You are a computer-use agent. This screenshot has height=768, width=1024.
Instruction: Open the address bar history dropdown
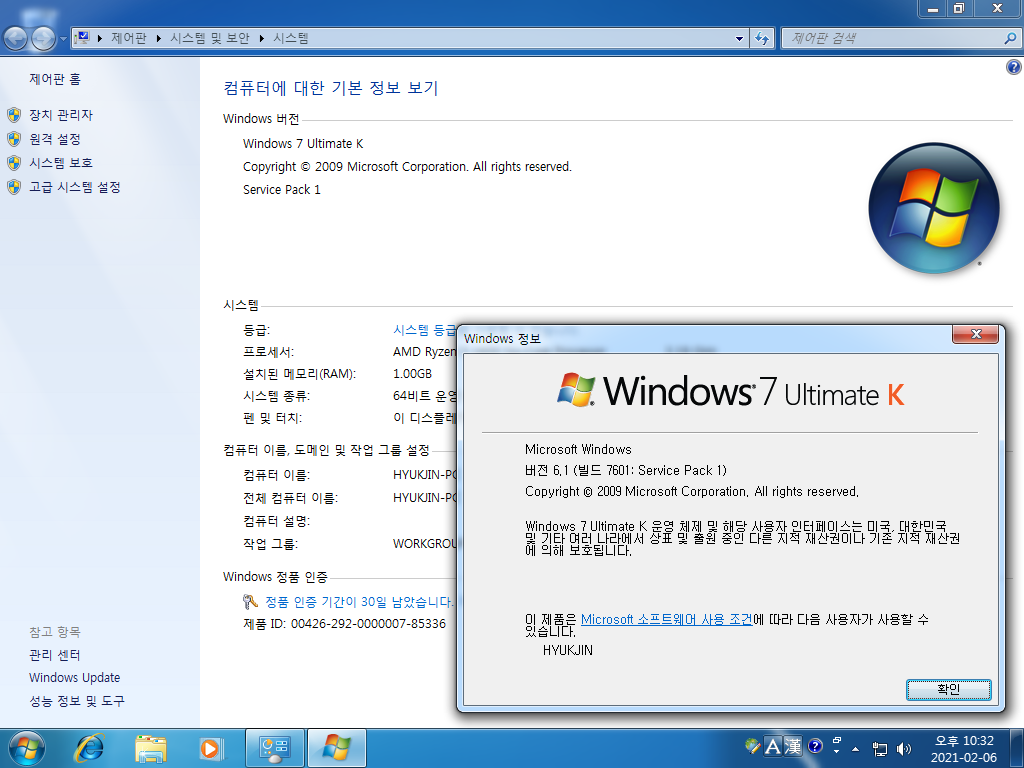pyautogui.click(x=739, y=39)
